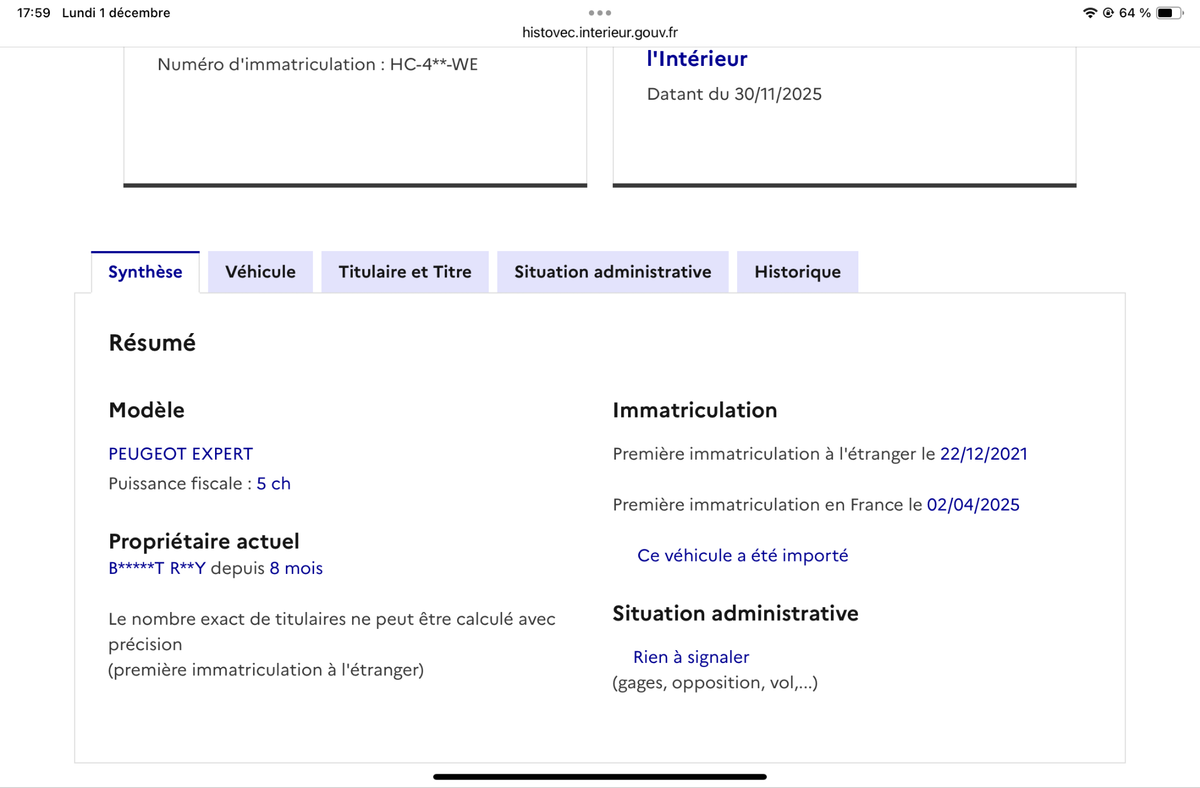Go to the Historique tab
Viewport: 1200px width, 788px height.
797,272
